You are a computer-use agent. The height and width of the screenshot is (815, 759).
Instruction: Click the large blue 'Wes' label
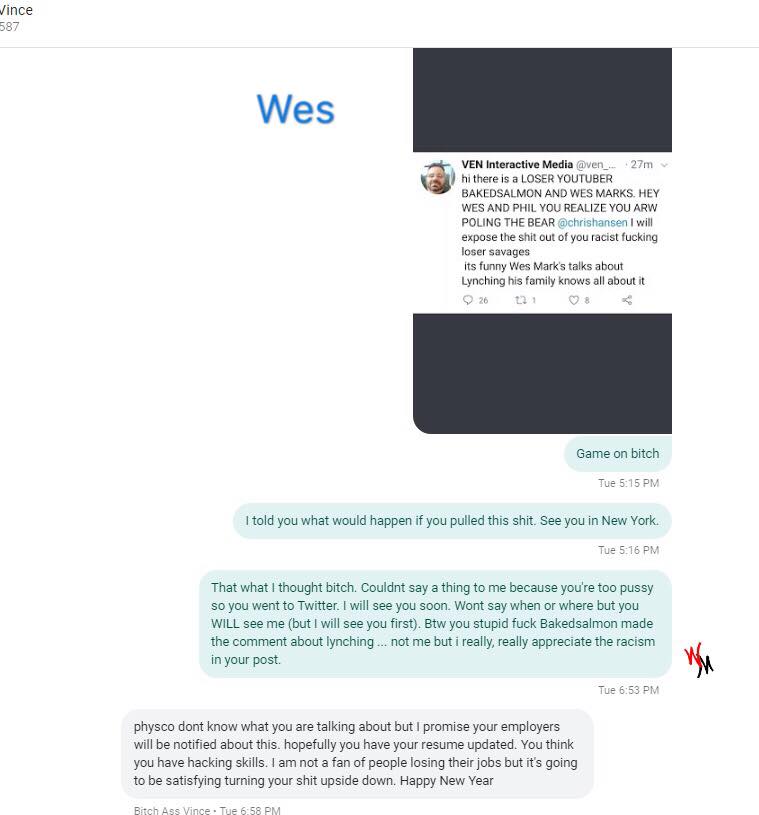tap(296, 109)
